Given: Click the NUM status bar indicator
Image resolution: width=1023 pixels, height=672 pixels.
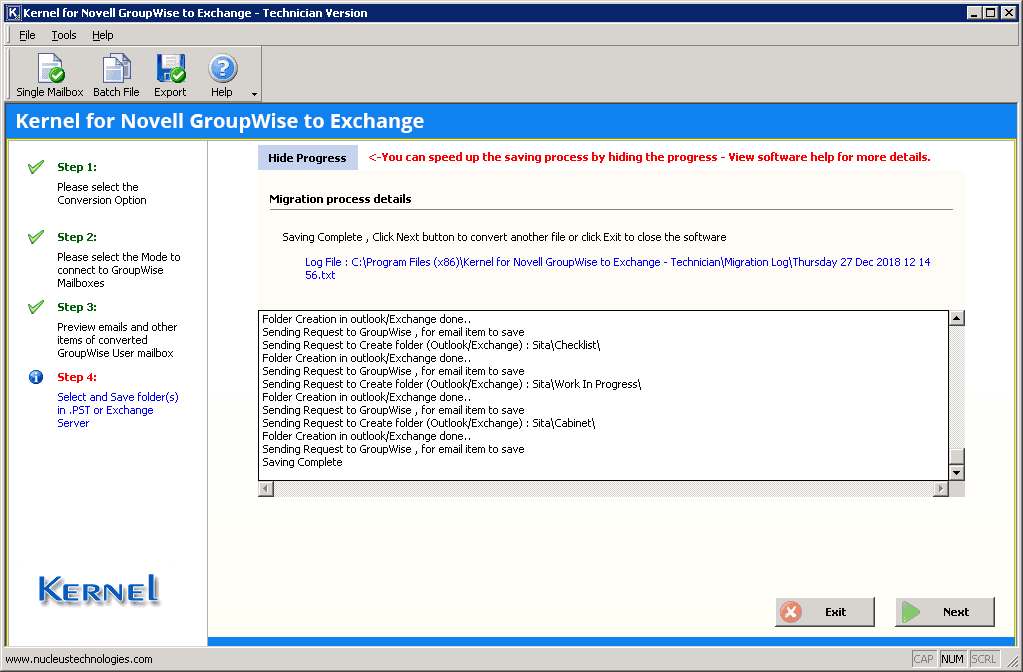Looking at the screenshot, I should click(953, 659).
